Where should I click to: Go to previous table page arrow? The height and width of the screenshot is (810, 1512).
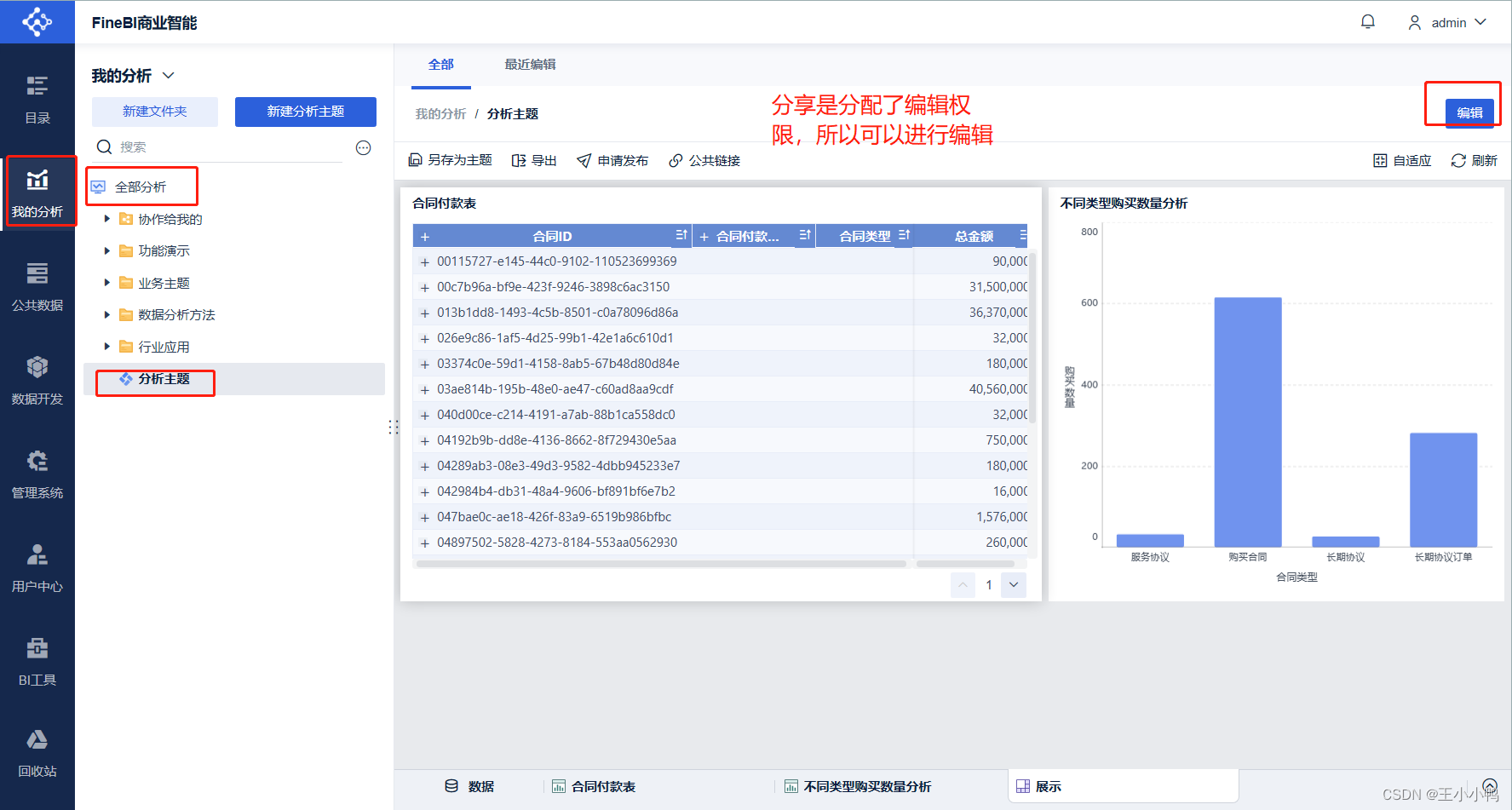click(x=963, y=584)
